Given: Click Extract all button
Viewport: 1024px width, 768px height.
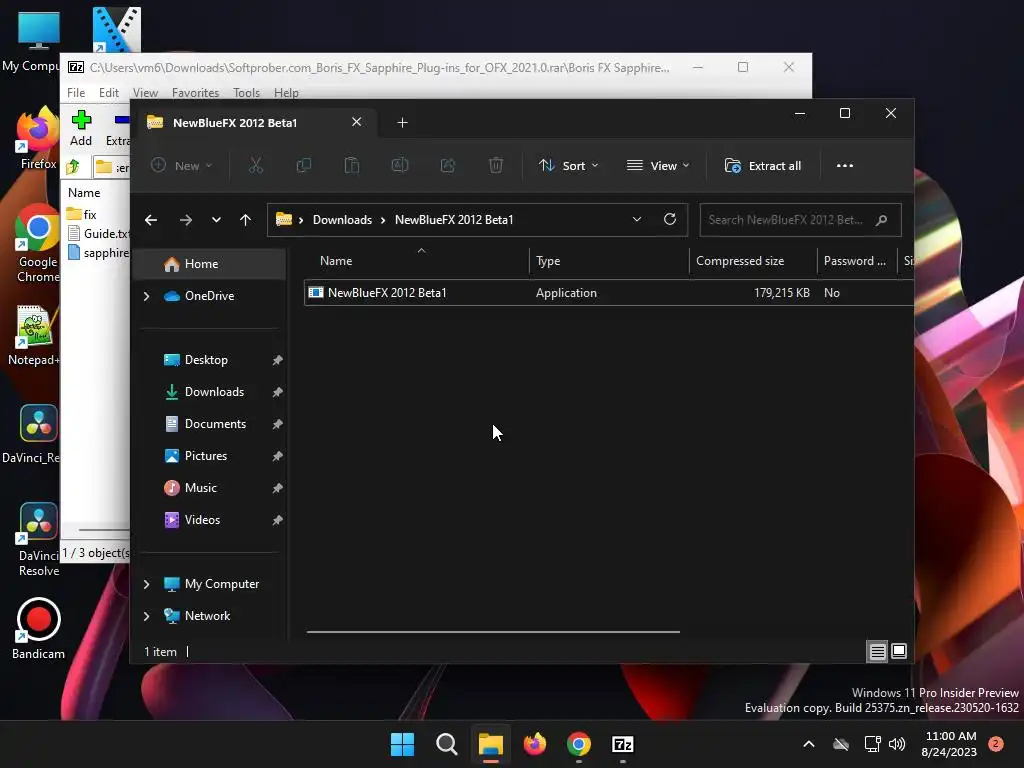Looking at the screenshot, I should [762, 166].
